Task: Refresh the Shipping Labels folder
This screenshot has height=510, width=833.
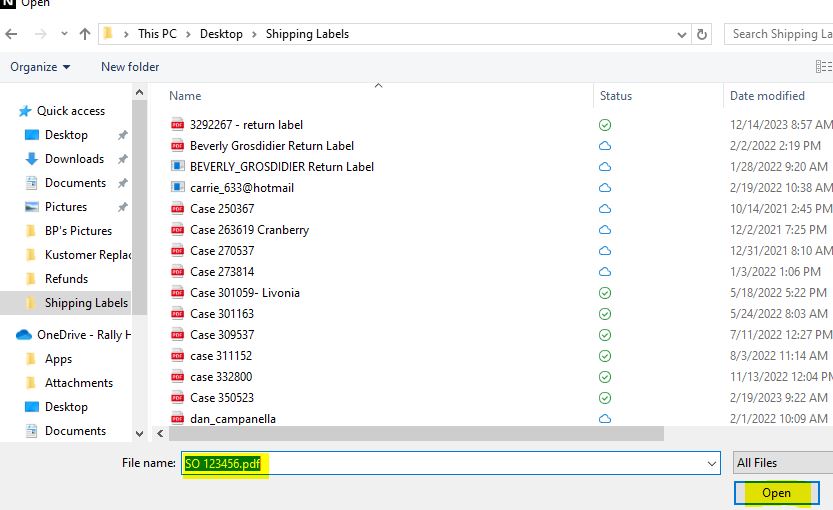Action: (702, 35)
